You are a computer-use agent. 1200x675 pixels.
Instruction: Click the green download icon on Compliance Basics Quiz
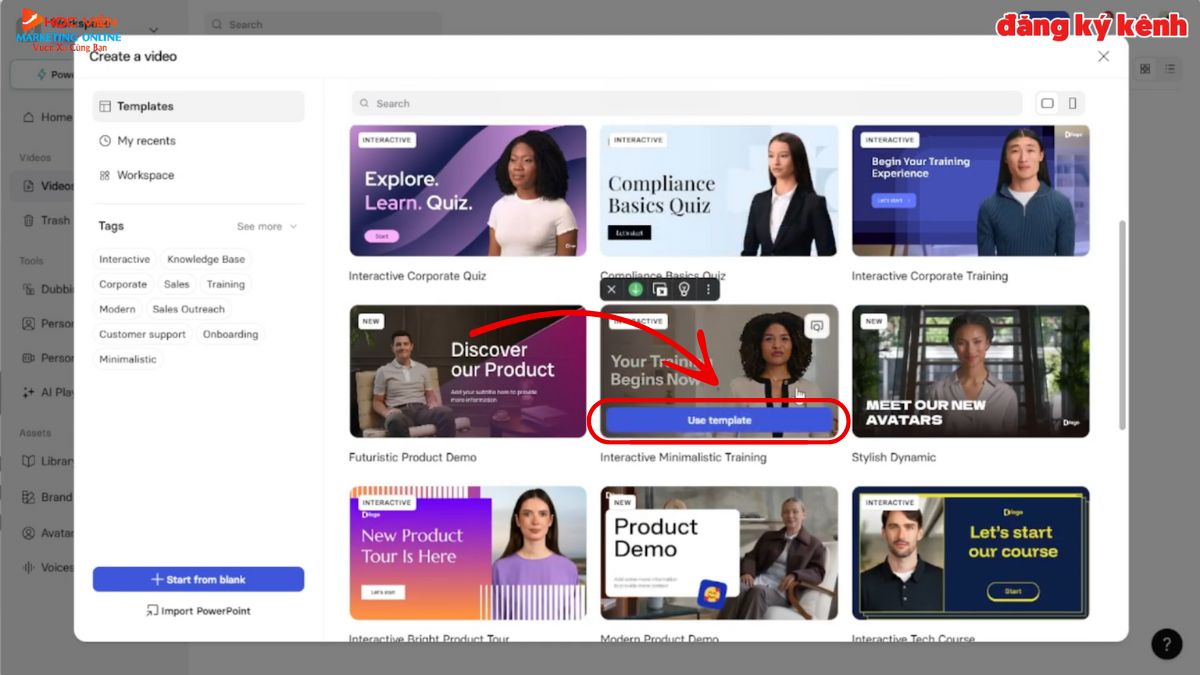click(x=638, y=289)
